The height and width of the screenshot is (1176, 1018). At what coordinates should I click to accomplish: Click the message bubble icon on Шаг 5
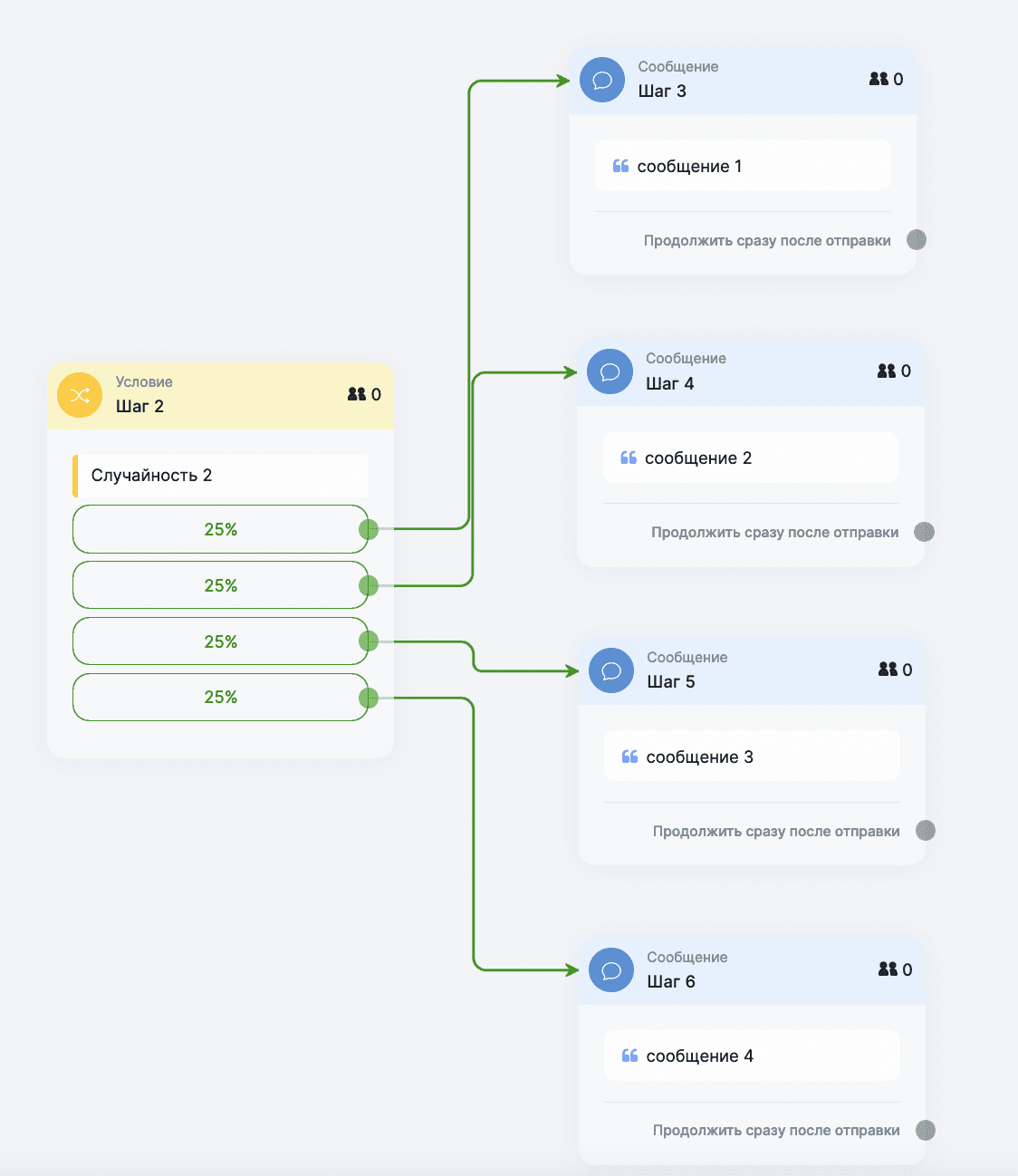point(611,670)
